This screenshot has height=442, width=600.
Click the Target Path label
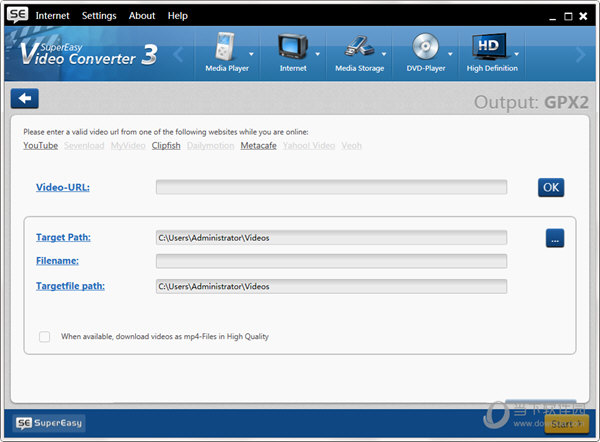coord(64,237)
